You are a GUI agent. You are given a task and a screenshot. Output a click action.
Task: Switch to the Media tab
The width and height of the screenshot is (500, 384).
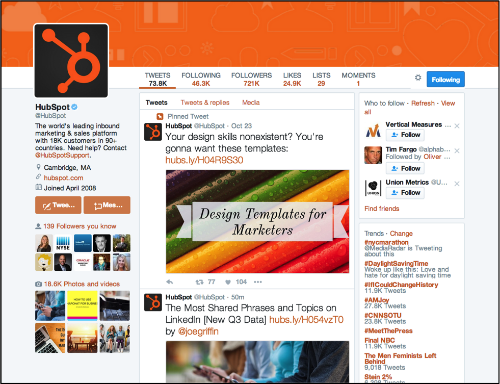(251, 102)
